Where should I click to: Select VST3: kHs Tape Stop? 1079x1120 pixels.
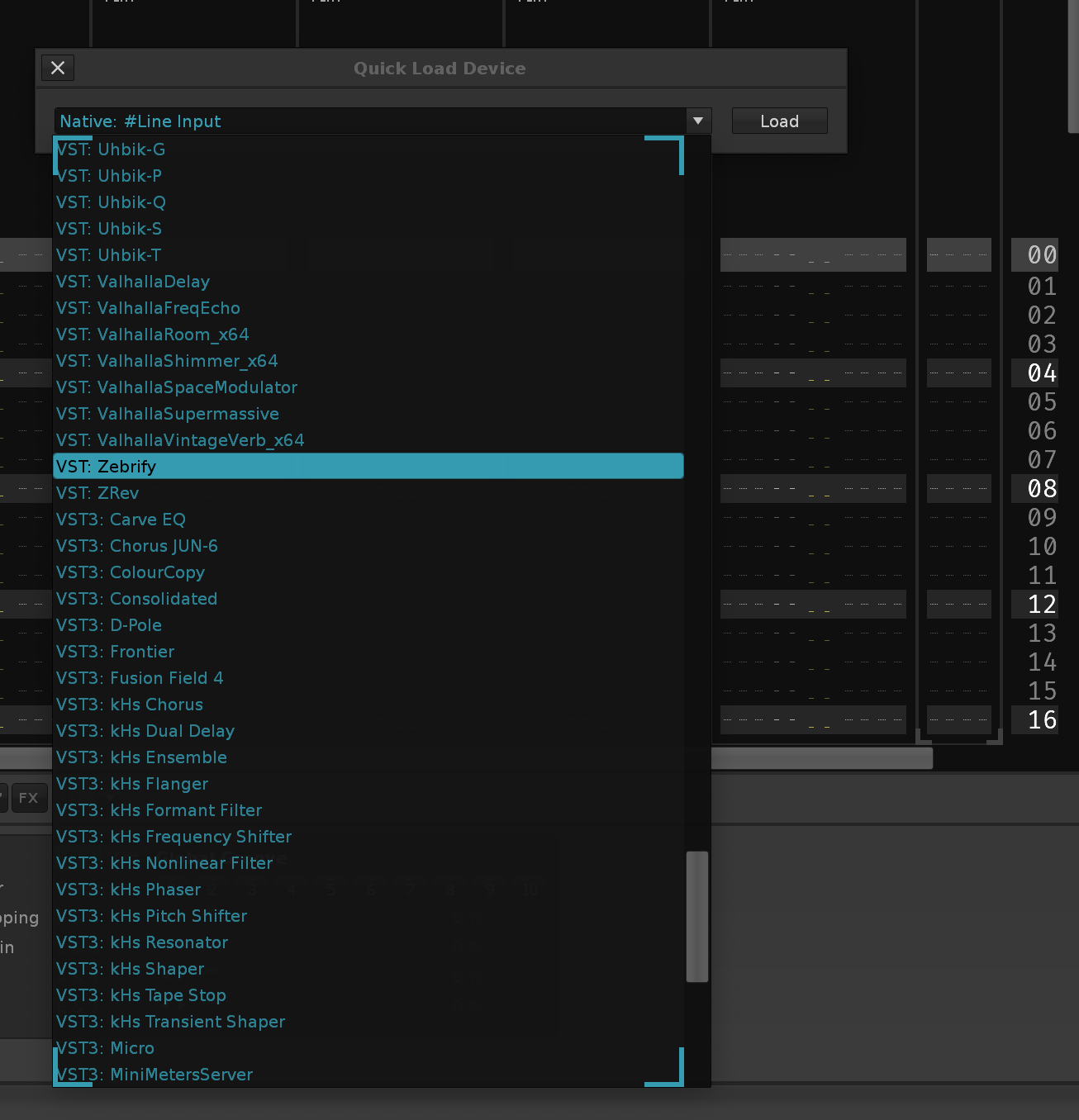pos(141,995)
